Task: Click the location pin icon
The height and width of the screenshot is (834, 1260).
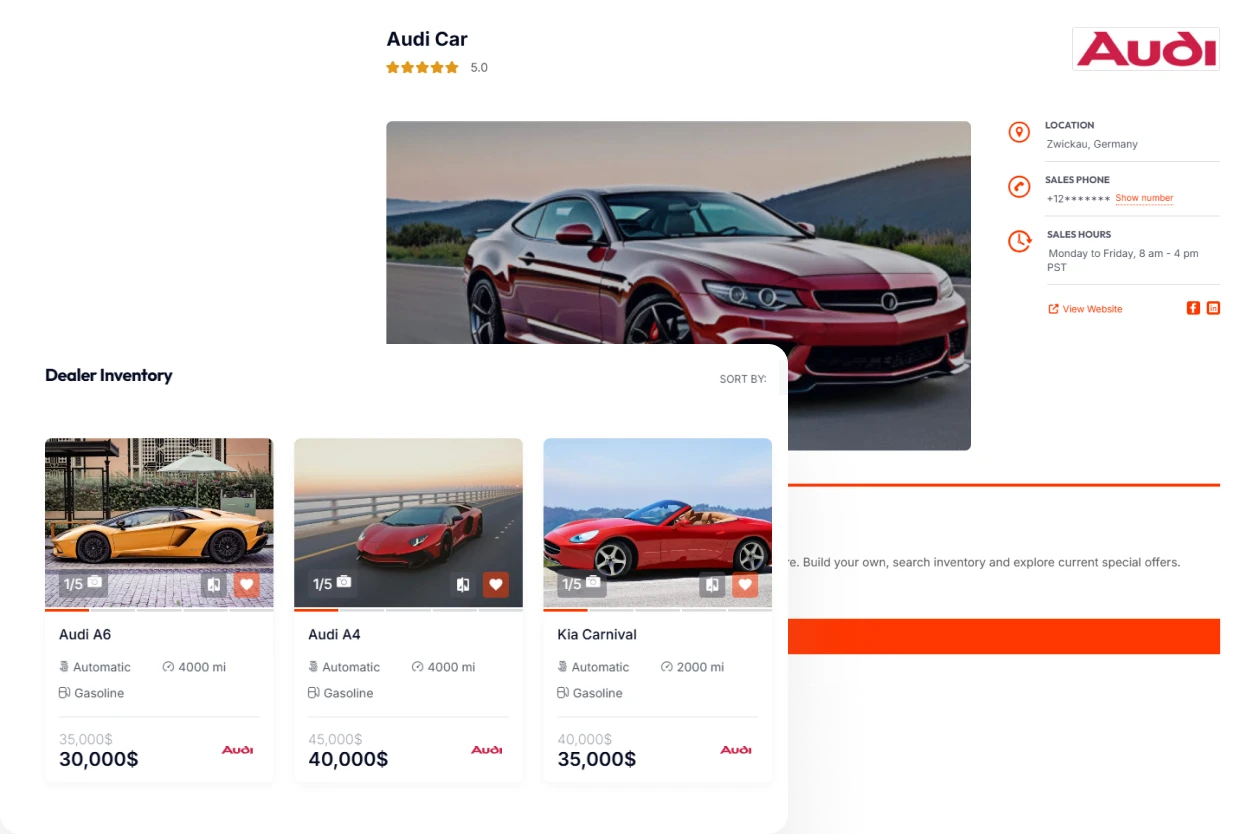Action: coord(1019,132)
